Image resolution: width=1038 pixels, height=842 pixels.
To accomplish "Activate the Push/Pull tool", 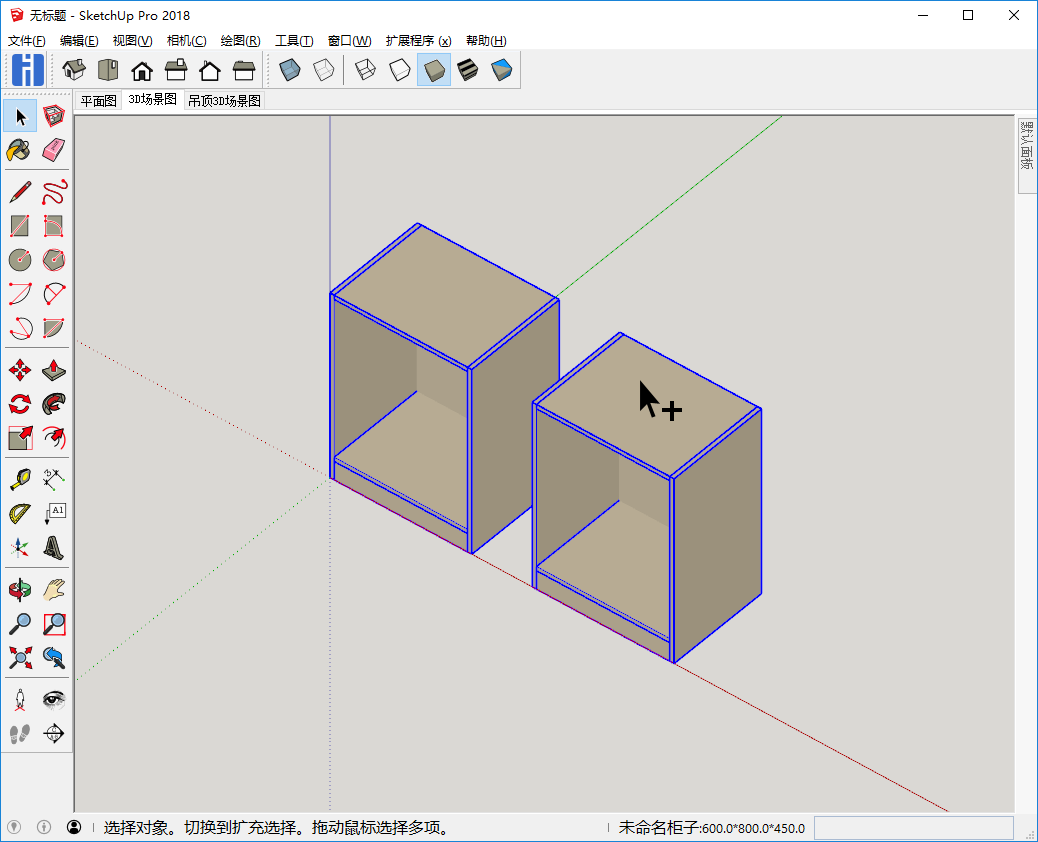I will (54, 371).
